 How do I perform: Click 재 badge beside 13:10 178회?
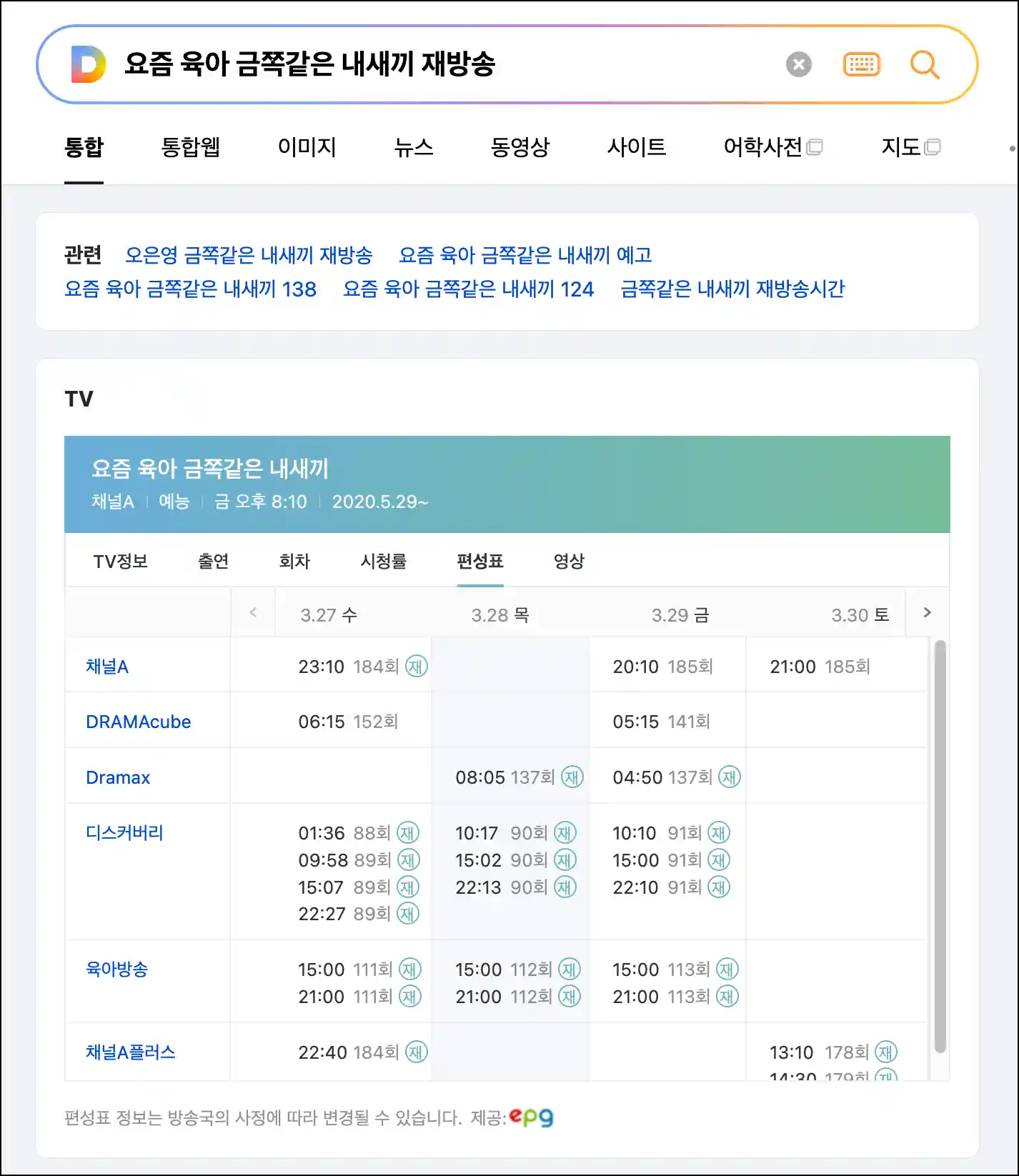pyautogui.click(x=886, y=1052)
